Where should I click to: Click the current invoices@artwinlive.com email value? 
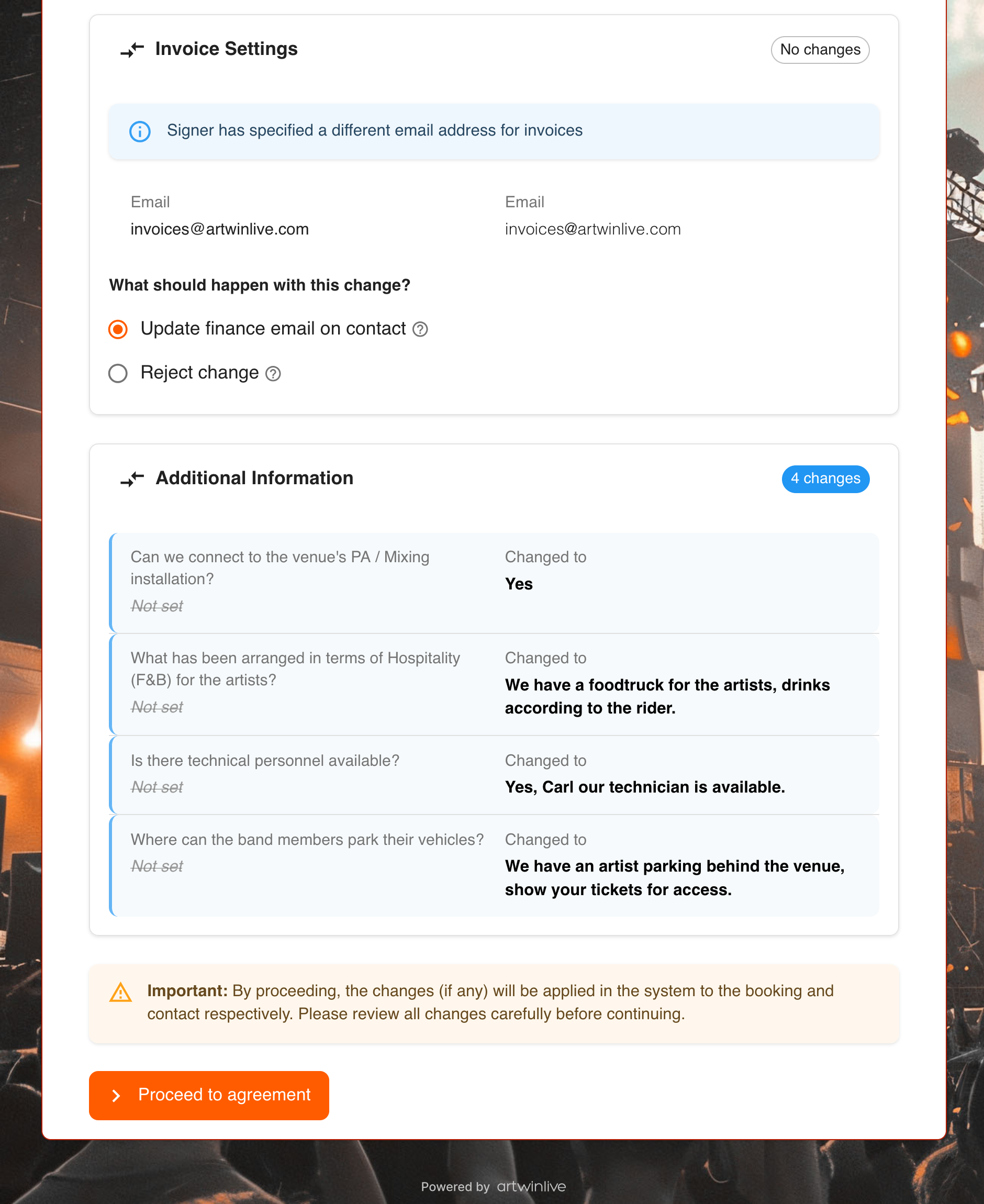click(219, 230)
